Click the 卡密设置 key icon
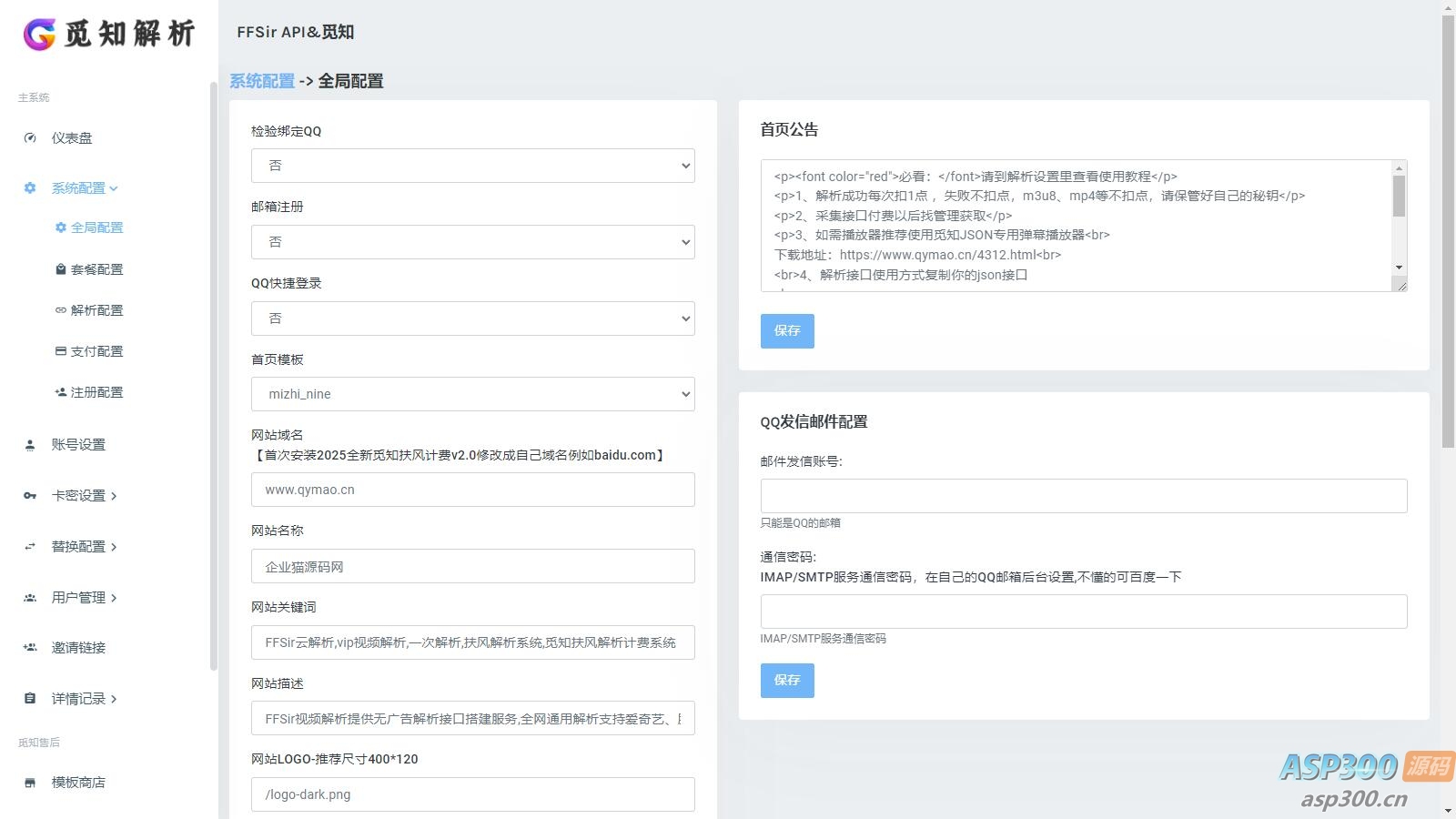The image size is (1456, 819). pyautogui.click(x=29, y=495)
